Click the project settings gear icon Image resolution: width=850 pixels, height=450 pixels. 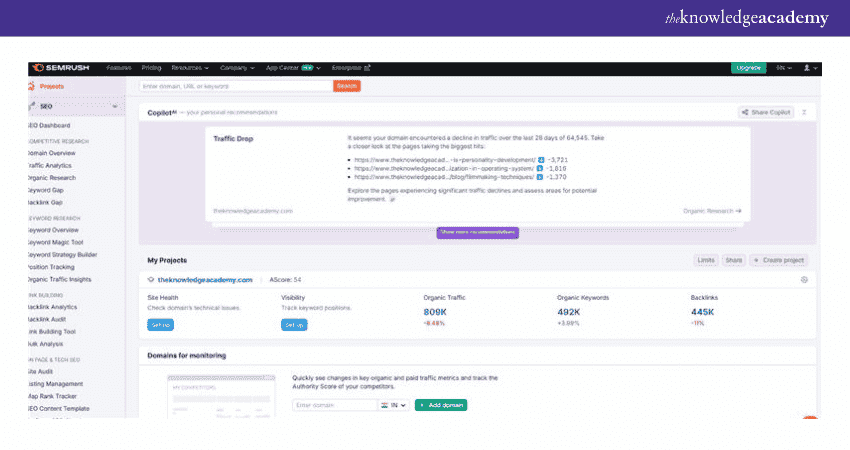(x=804, y=280)
